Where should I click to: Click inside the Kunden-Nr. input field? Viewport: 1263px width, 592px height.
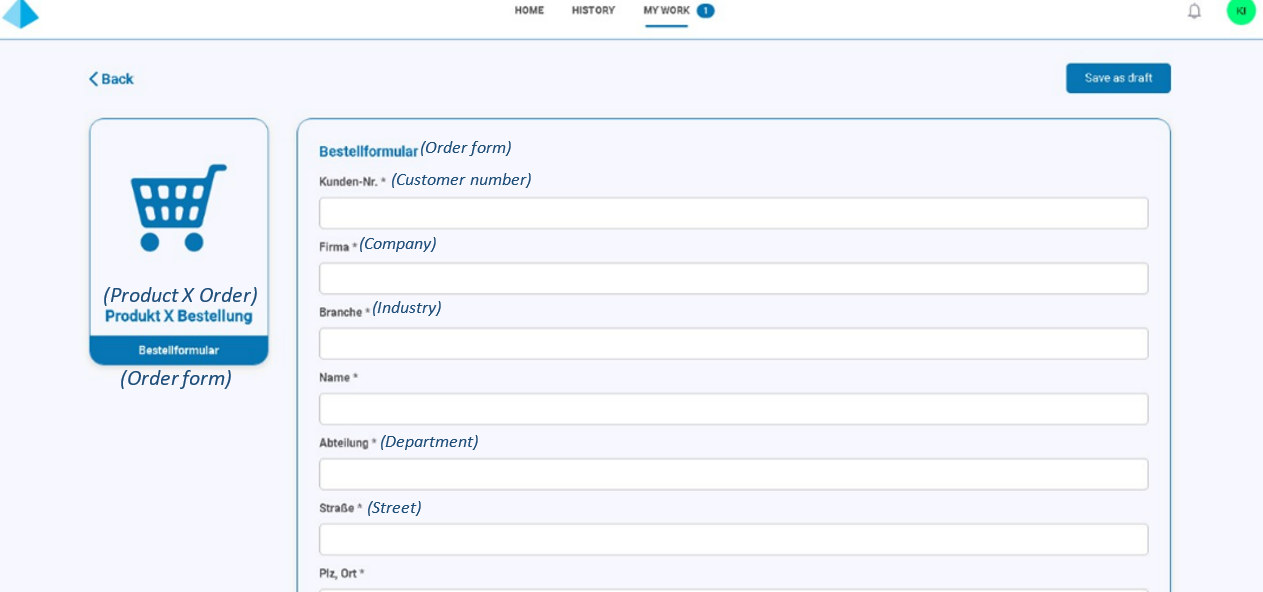click(733, 212)
